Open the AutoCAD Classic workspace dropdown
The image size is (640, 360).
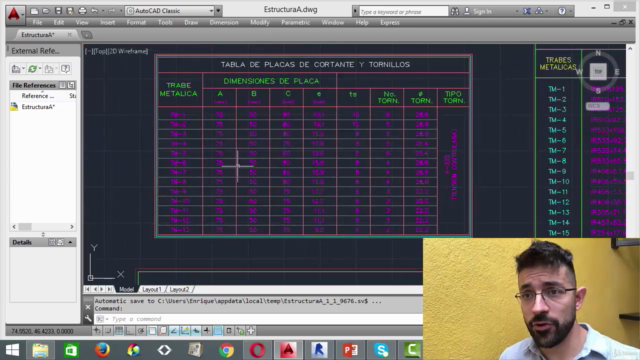pyautogui.click(x=170, y=11)
